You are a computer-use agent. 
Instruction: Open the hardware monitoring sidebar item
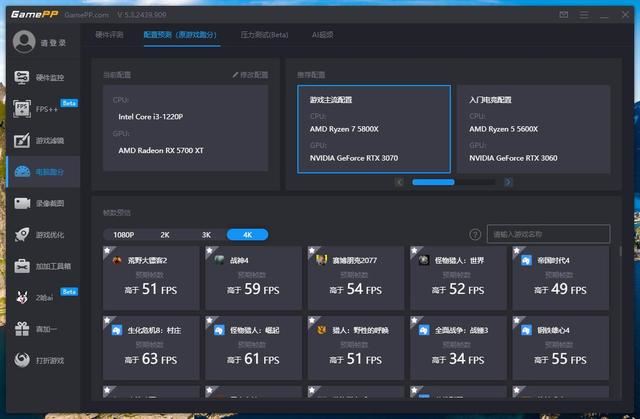[44, 78]
